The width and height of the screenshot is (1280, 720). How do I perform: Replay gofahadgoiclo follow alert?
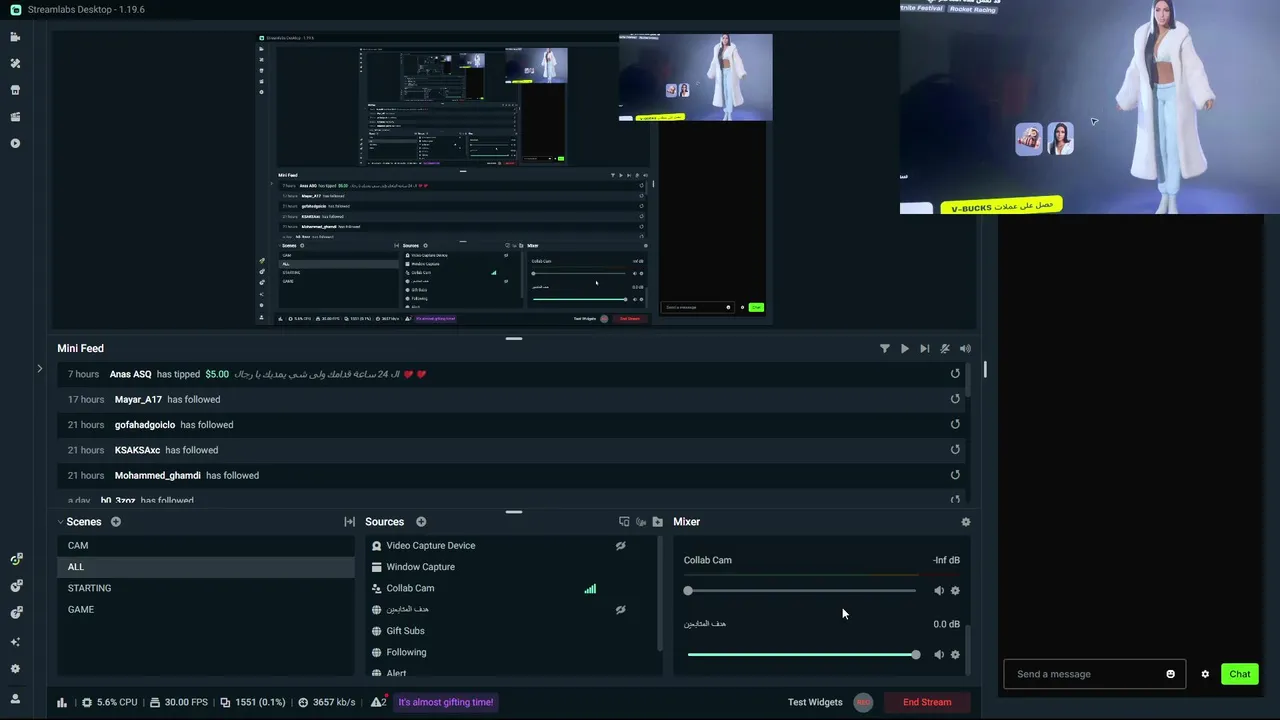pyautogui.click(x=955, y=424)
